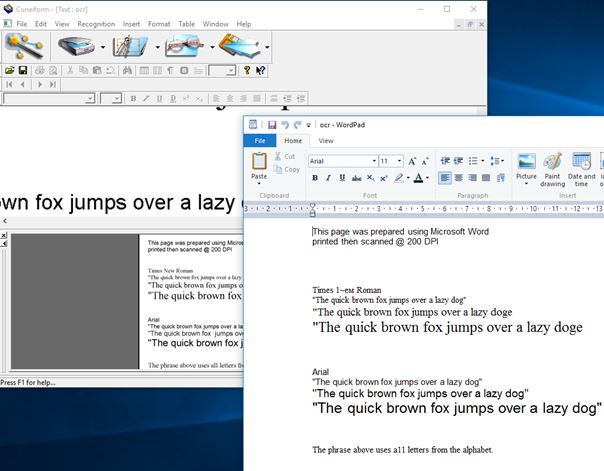Insert Date and time in WordPad
604x471 pixels.
coord(582,166)
